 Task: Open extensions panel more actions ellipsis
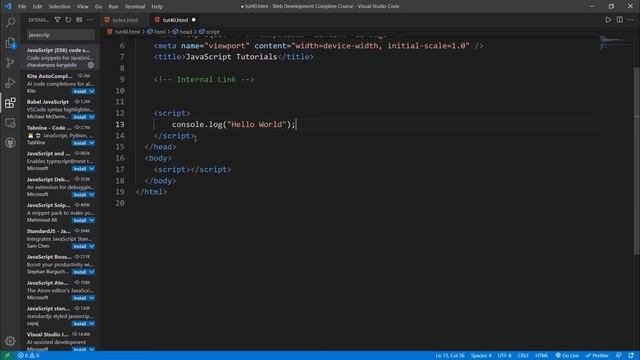(90, 20)
